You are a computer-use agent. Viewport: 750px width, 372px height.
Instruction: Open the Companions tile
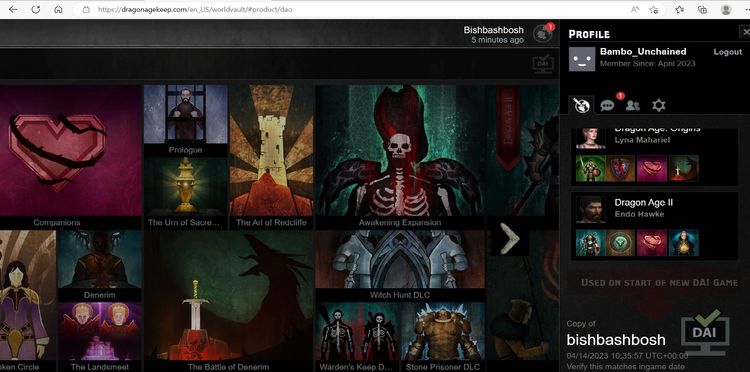click(x=70, y=157)
